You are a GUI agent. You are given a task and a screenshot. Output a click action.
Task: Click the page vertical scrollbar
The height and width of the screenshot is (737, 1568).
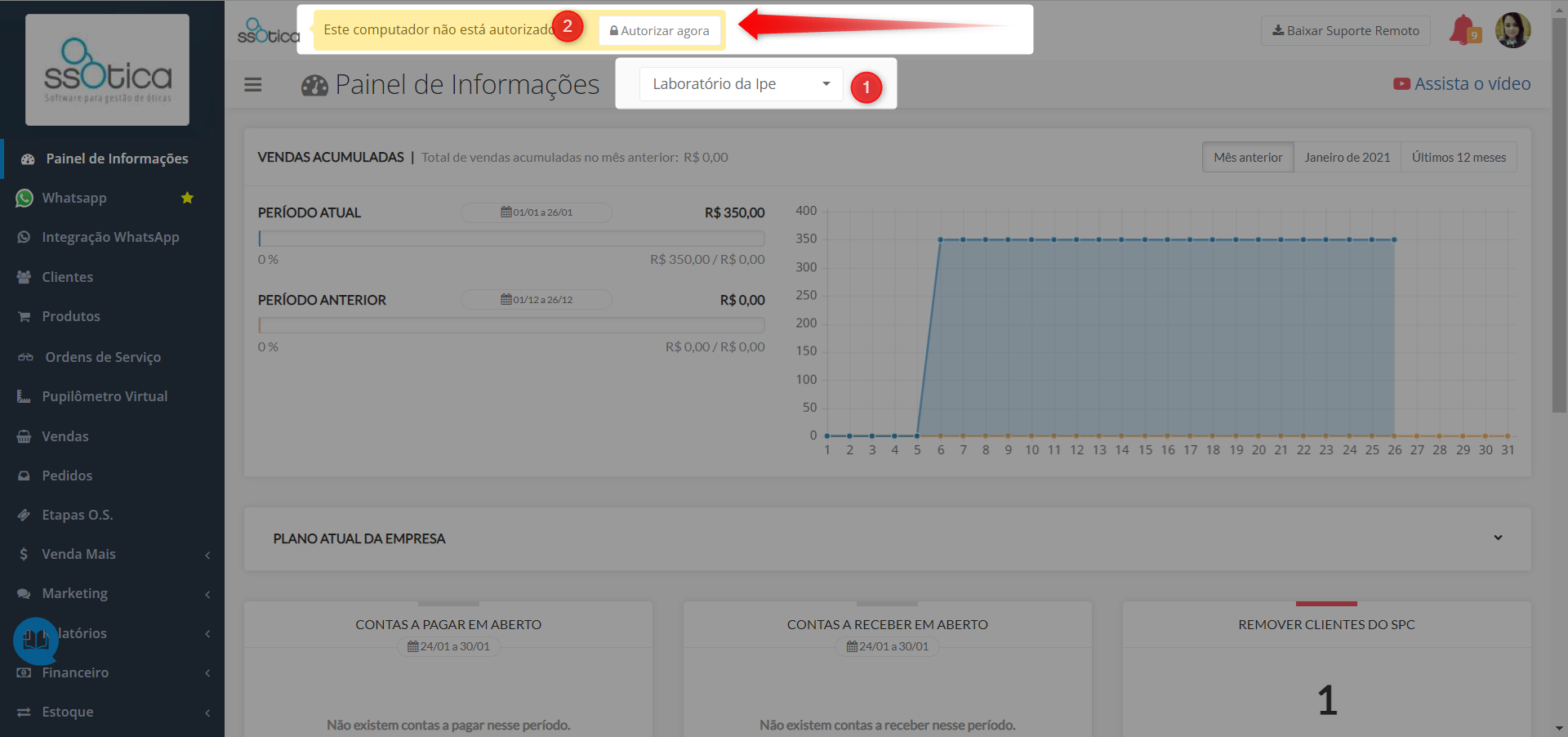tap(1559, 215)
